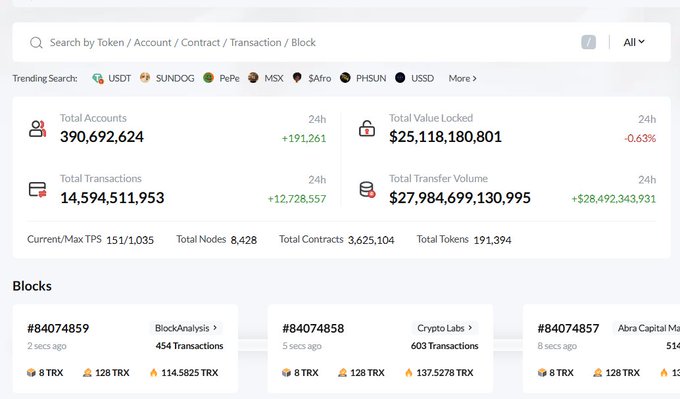
Task: Click 2 secs ago timestamp on block #84074859
Action: pos(47,346)
